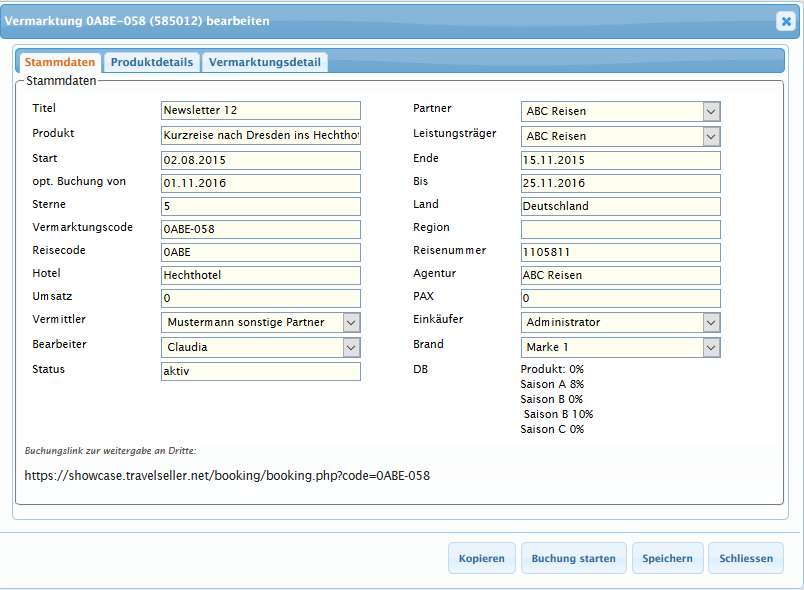Image resolution: width=804 pixels, height=590 pixels.
Task: Click the booking link URL text
Action: click(227, 476)
